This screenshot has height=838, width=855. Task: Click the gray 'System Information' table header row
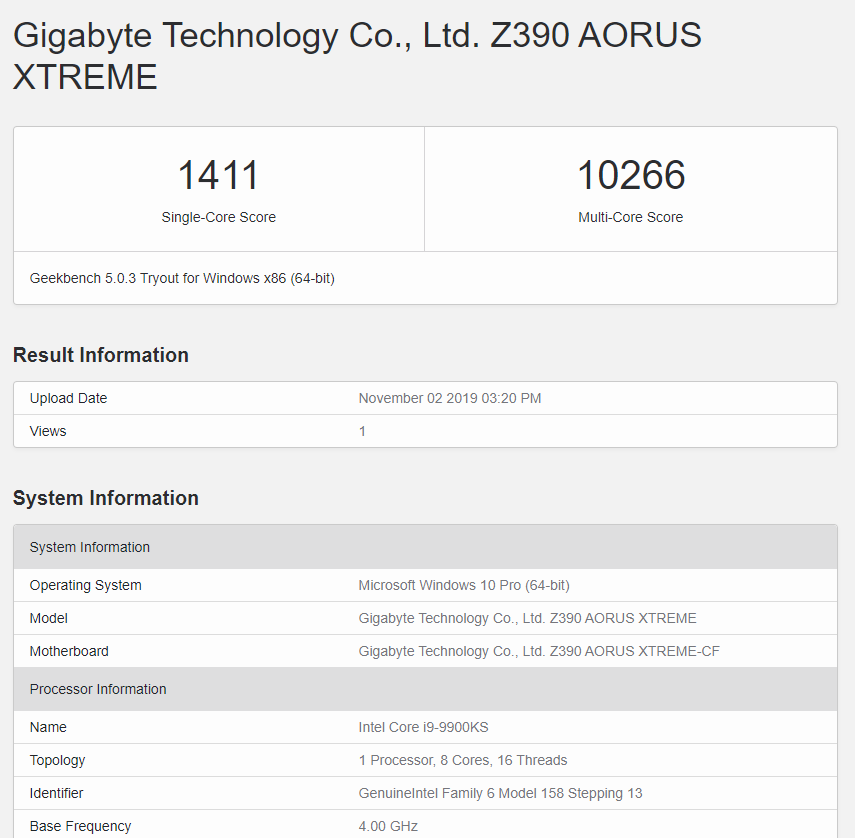pos(425,547)
